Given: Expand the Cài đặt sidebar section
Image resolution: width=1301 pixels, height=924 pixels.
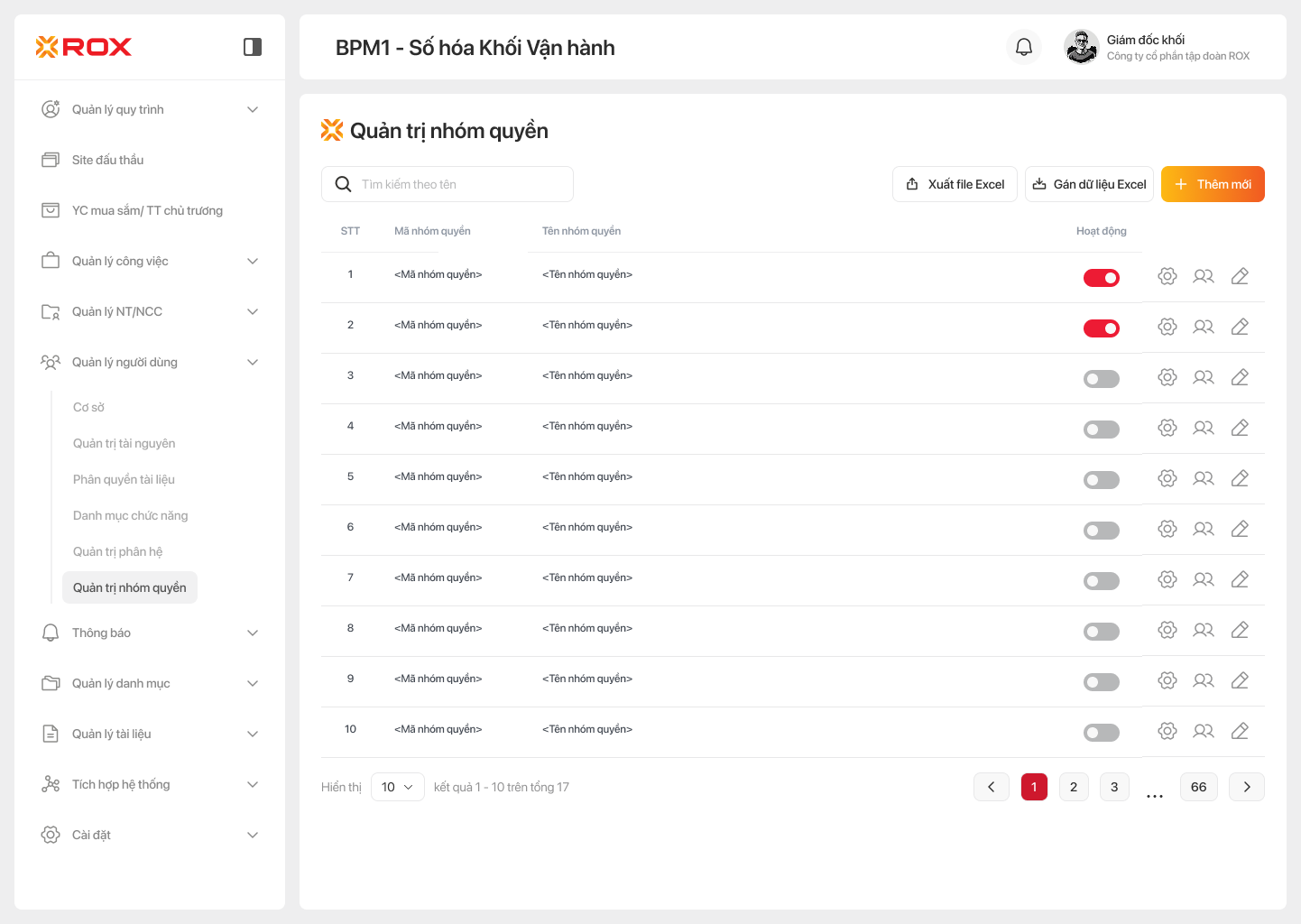Looking at the screenshot, I should pyautogui.click(x=150, y=835).
